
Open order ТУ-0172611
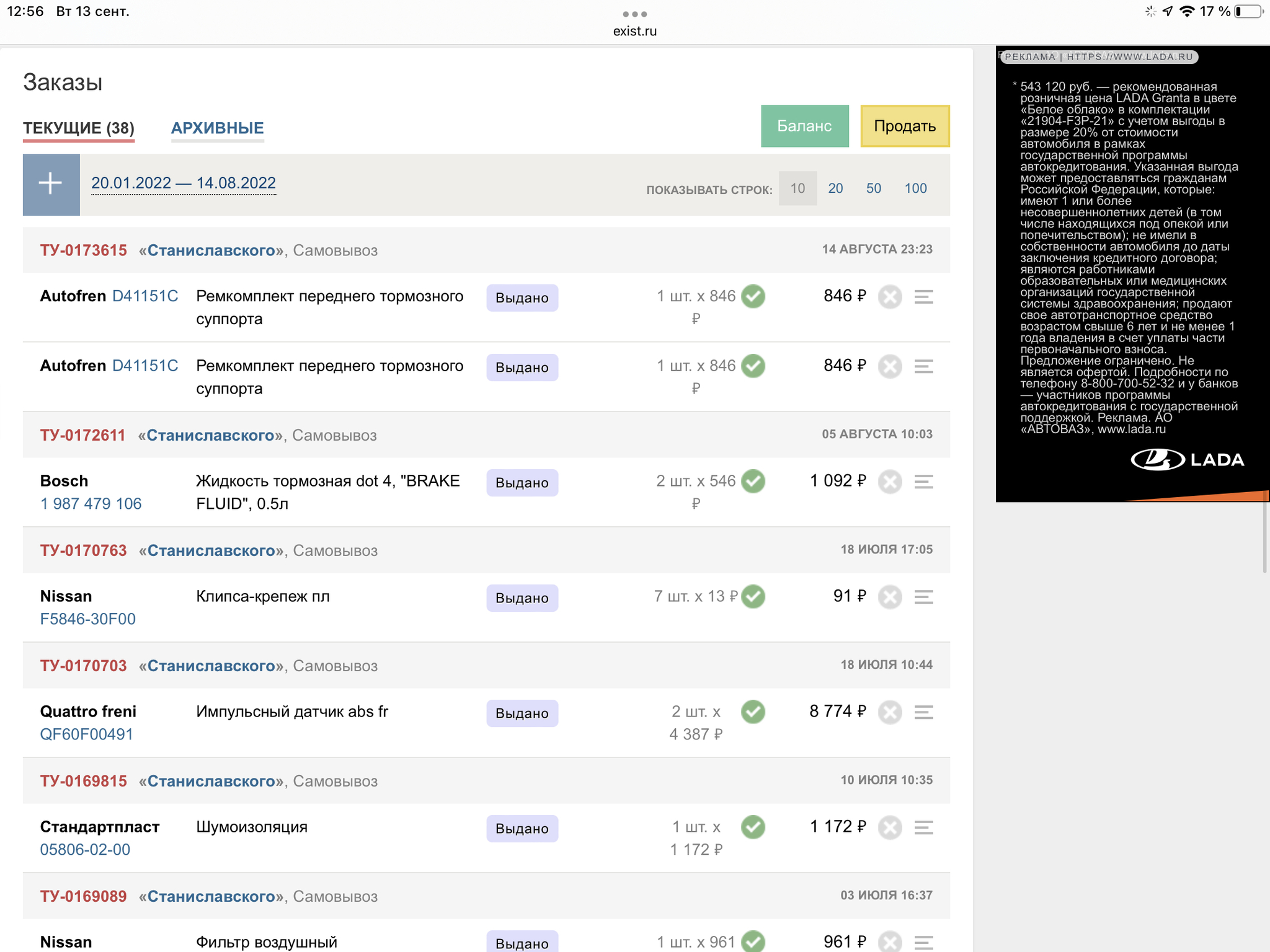click(x=83, y=435)
